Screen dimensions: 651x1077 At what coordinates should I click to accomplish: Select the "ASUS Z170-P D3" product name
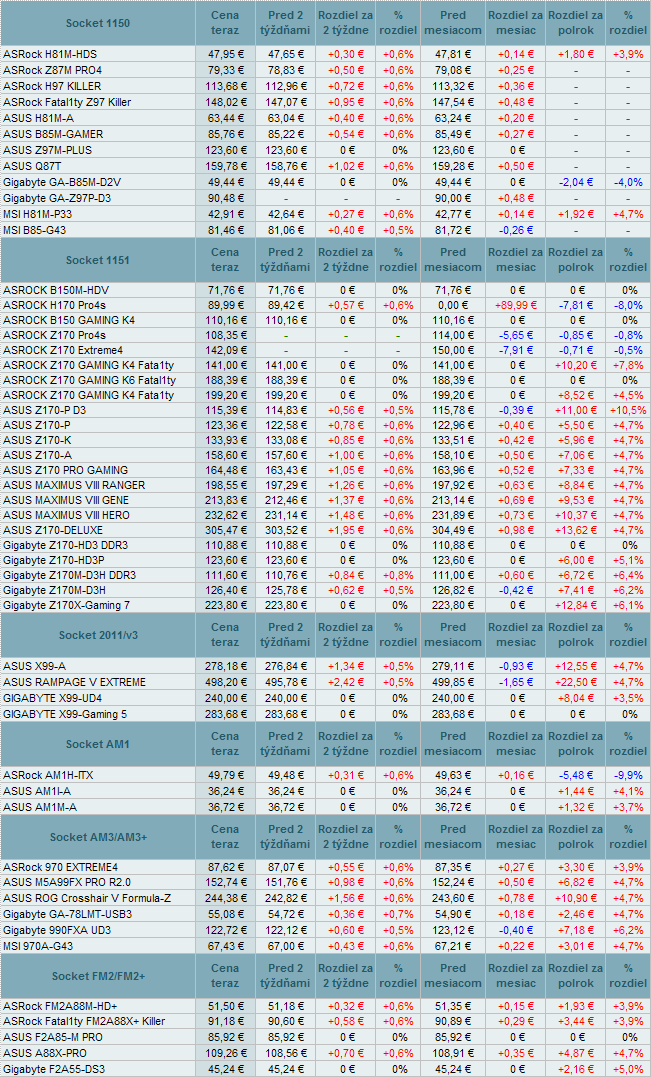[44, 409]
